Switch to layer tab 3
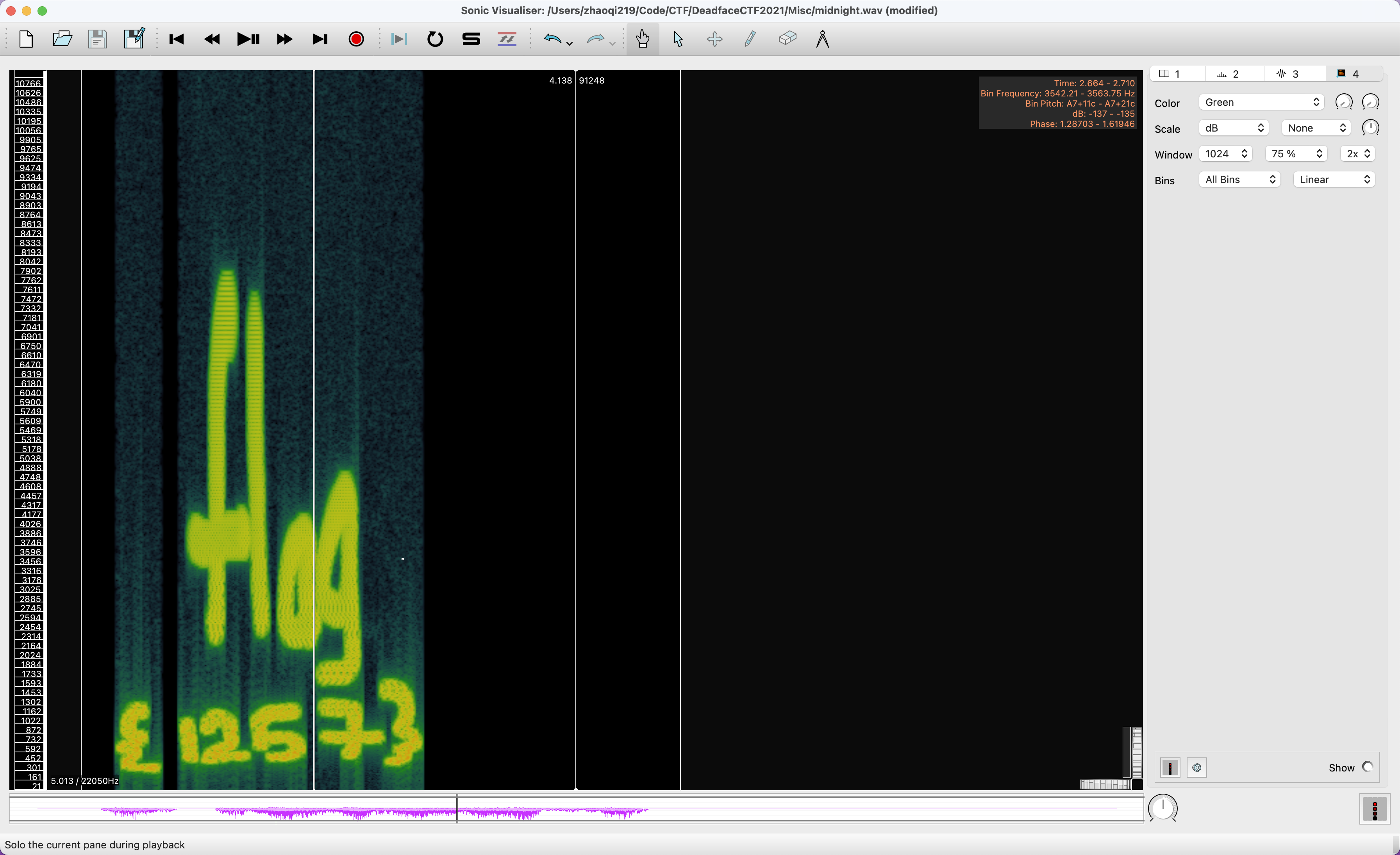 pyautogui.click(x=1294, y=74)
